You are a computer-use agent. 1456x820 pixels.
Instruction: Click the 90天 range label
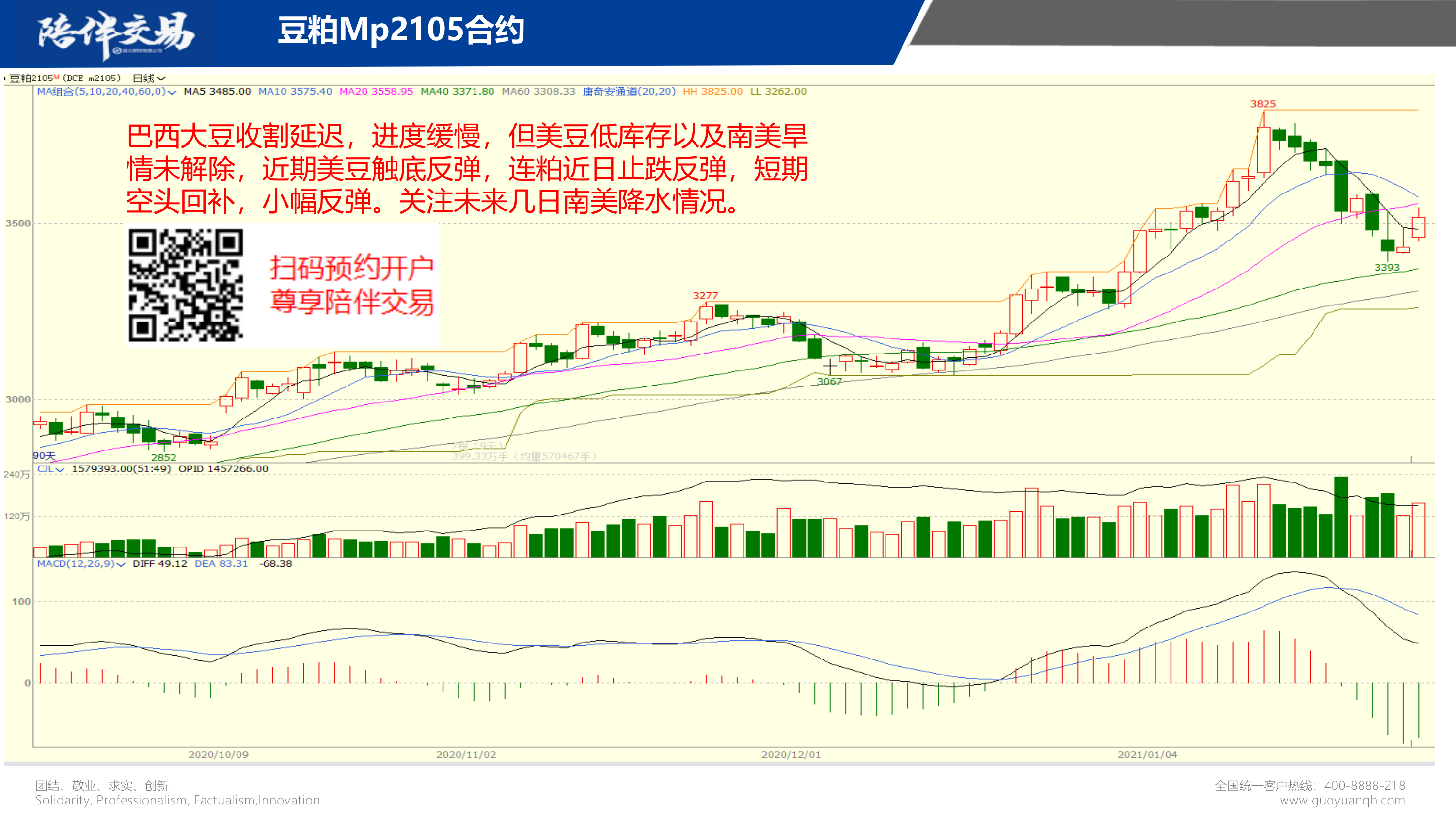click(44, 456)
